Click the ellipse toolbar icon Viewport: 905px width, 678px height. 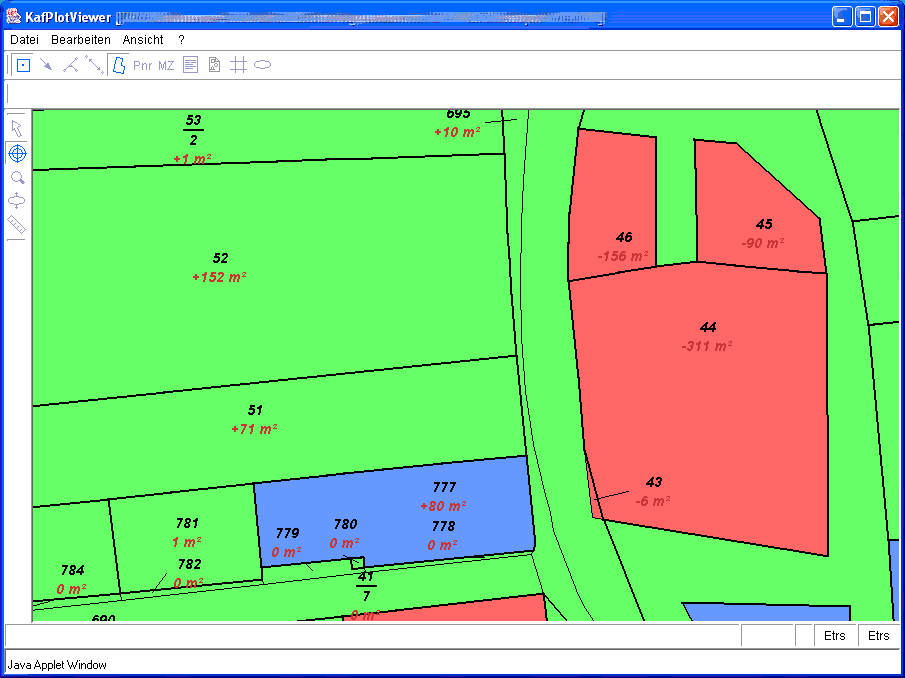point(262,65)
